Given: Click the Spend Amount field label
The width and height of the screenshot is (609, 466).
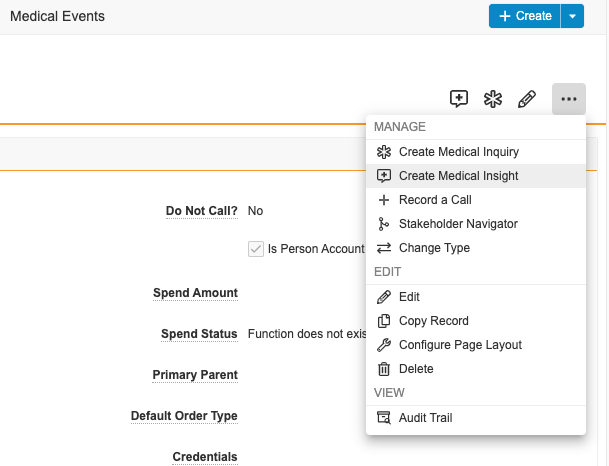Looking at the screenshot, I should tap(195, 293).
